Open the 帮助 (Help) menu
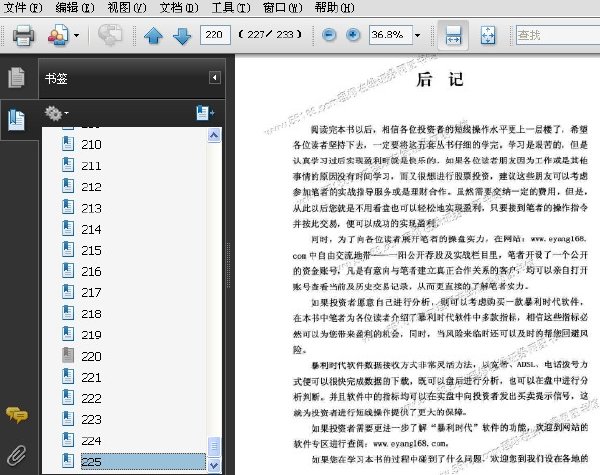The height and width of the screenshot is (475, 600). click(334, 7)
